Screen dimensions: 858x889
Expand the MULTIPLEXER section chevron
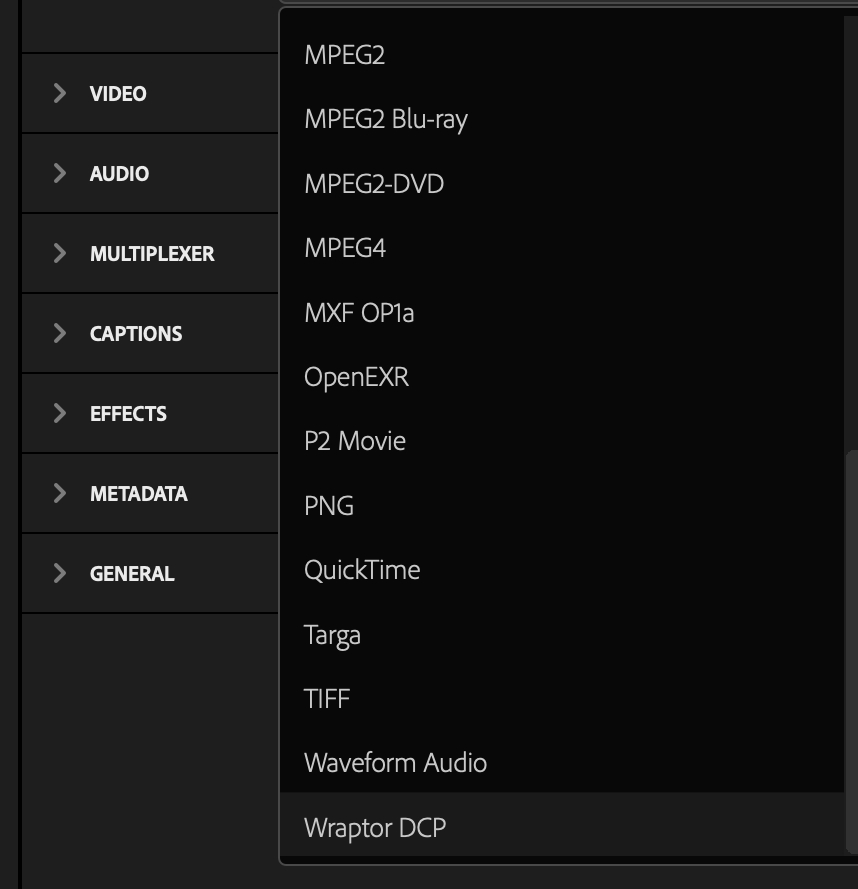pyautogui.click(x=60, y=253)
